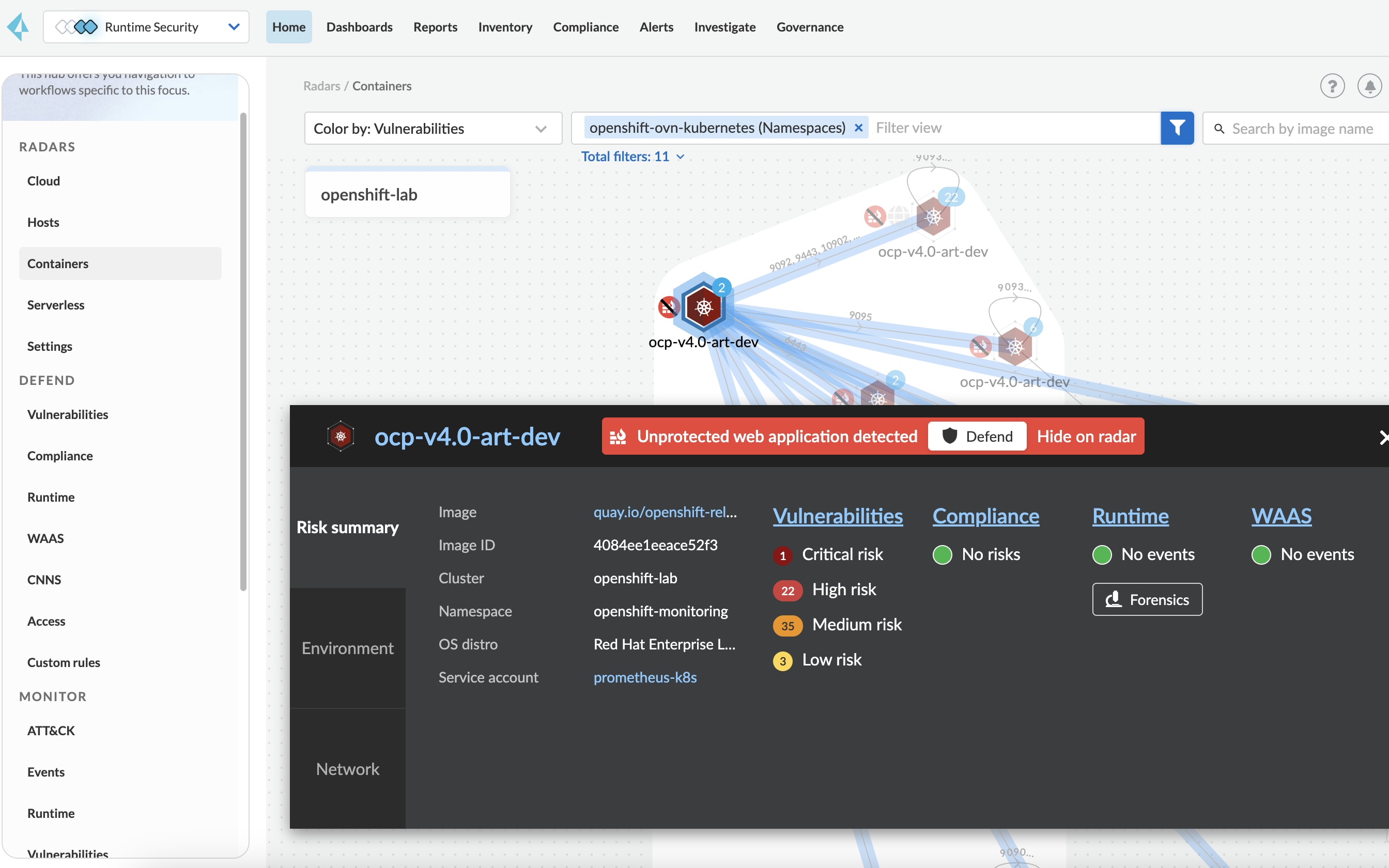
Task: Click the prometheus-k8s service account link
Action: 646,678
